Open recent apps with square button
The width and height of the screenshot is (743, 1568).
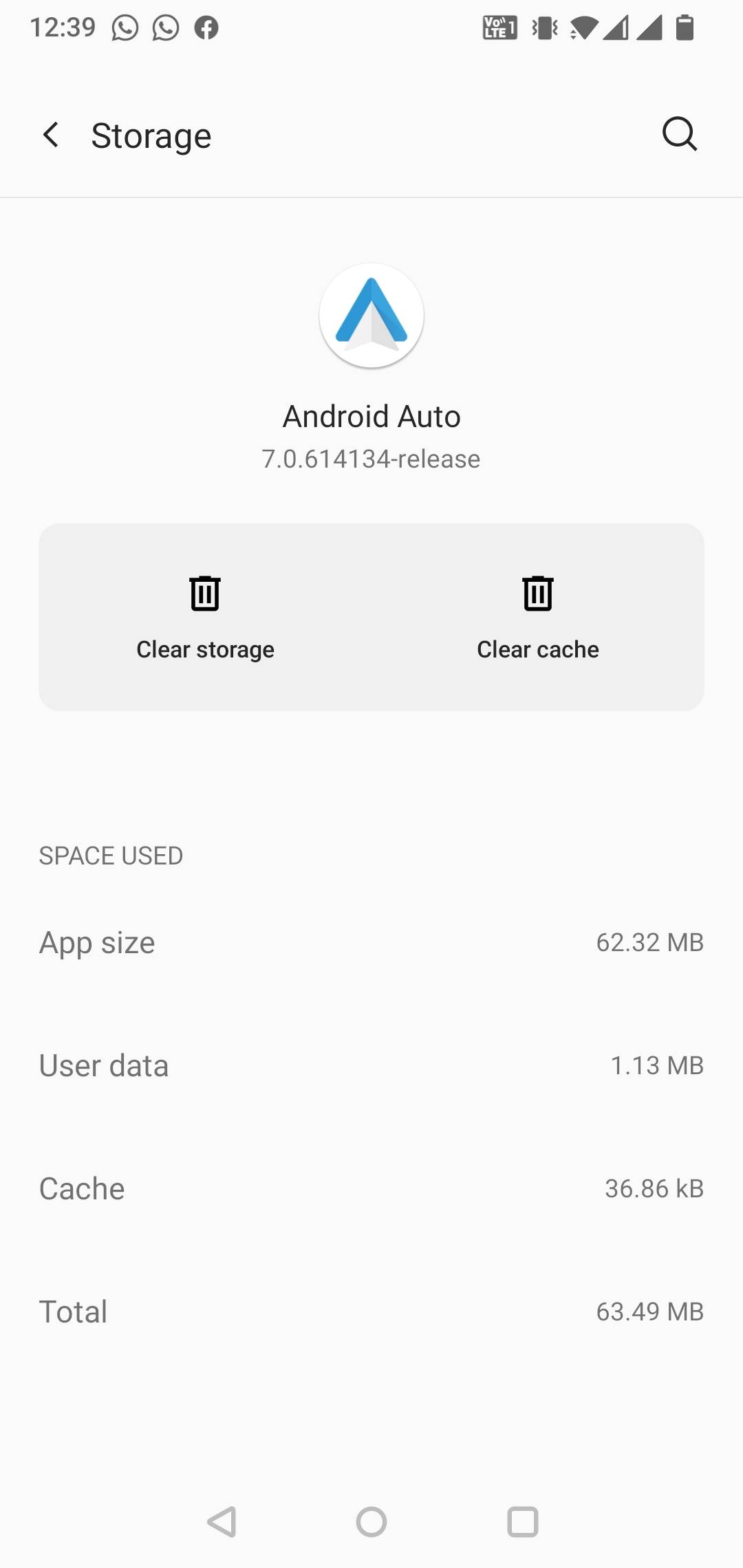(x=522, y=1521)
